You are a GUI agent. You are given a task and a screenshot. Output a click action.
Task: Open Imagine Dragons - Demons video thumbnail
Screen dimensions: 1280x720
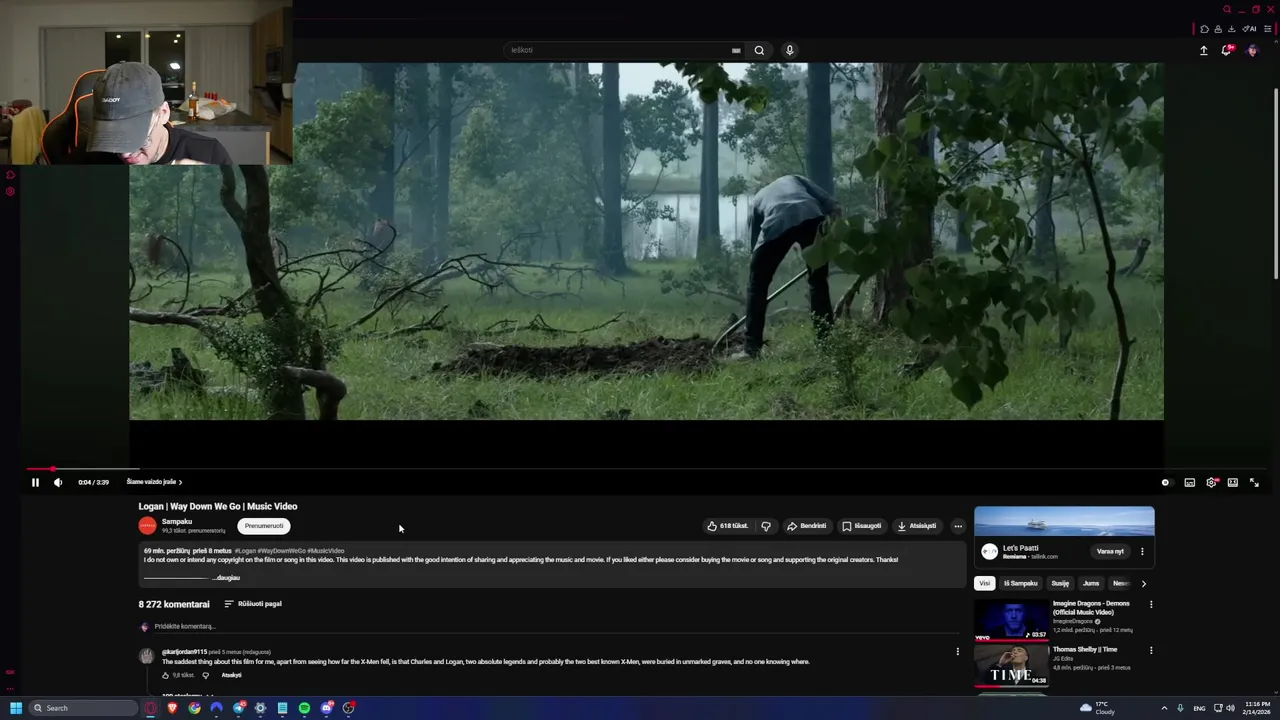click(x=1012, y=620)
